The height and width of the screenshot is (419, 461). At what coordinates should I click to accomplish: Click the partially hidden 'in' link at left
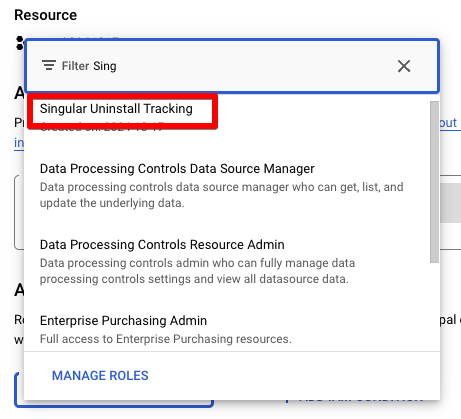click(x=19, y=143)
